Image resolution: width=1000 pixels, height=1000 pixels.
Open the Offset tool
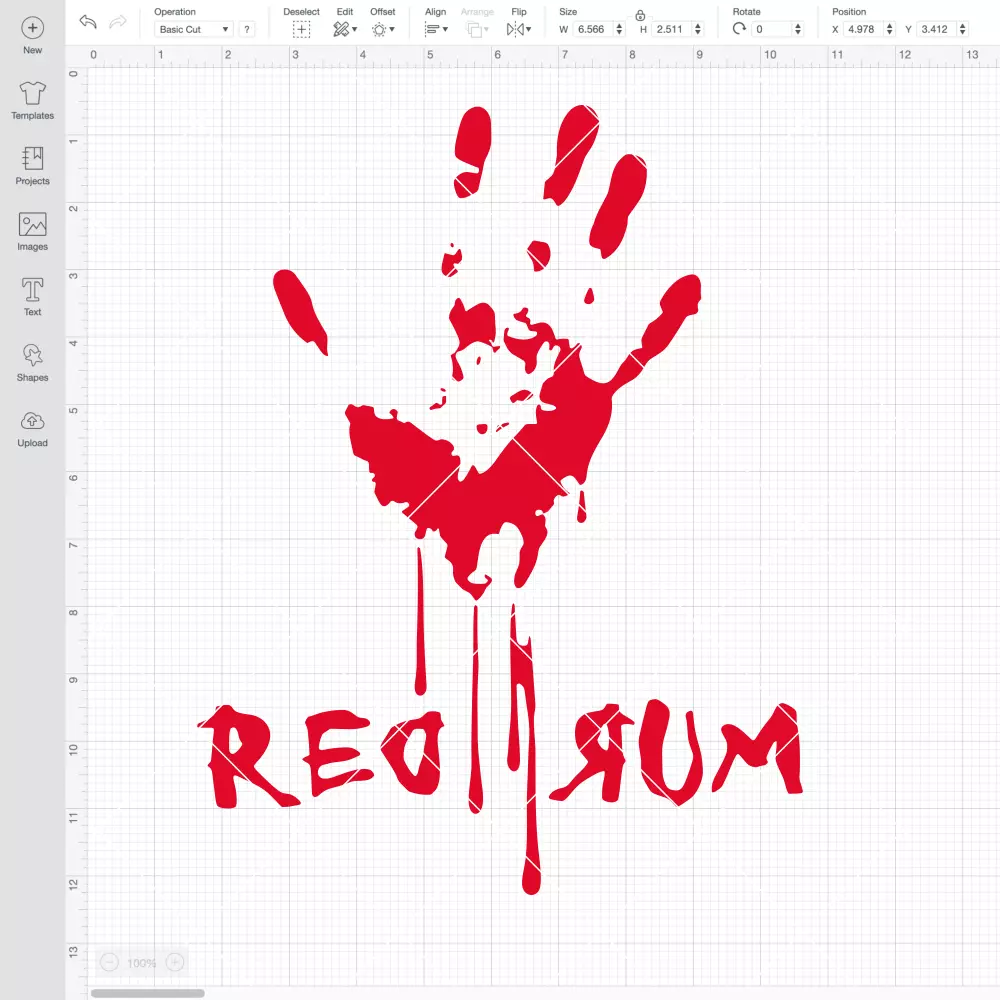tap(383, 29)
